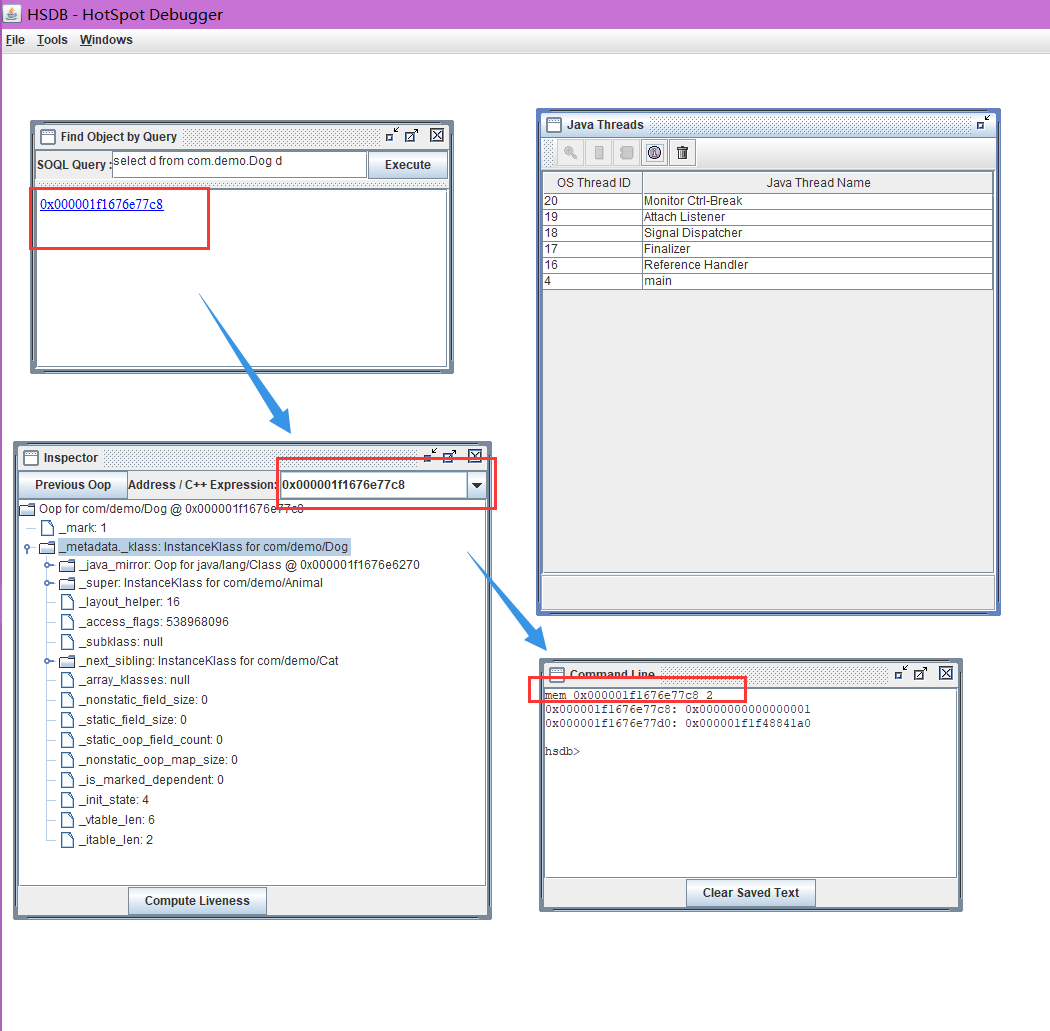Click the trash can icon in Java Threads toolbar
This screenshot has width=1050, height=1031.
[682, 153]
